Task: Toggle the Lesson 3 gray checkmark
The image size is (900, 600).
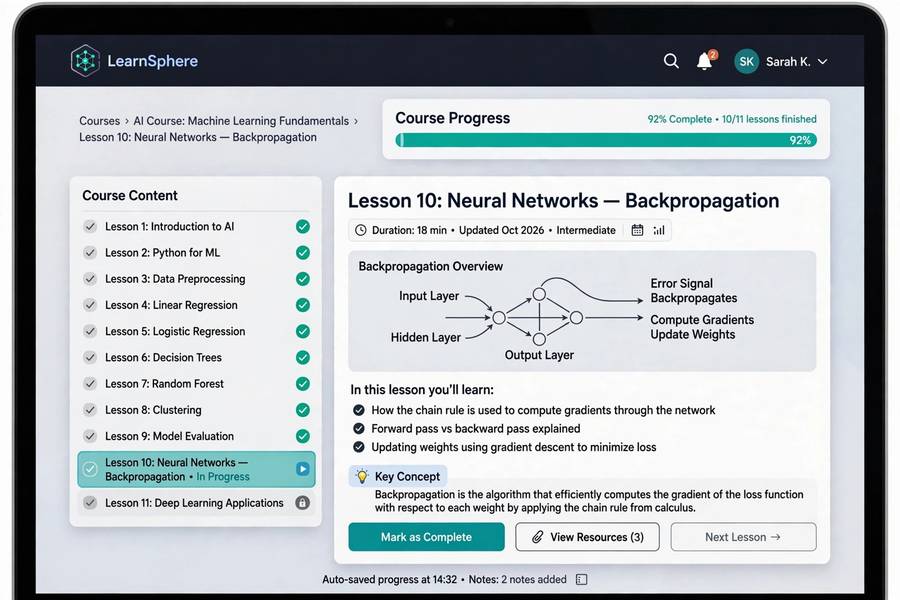Action: click(90, 278)
